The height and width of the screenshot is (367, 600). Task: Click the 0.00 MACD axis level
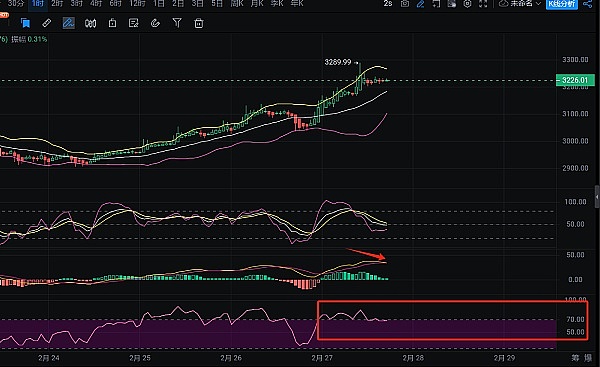pos(575,280)
